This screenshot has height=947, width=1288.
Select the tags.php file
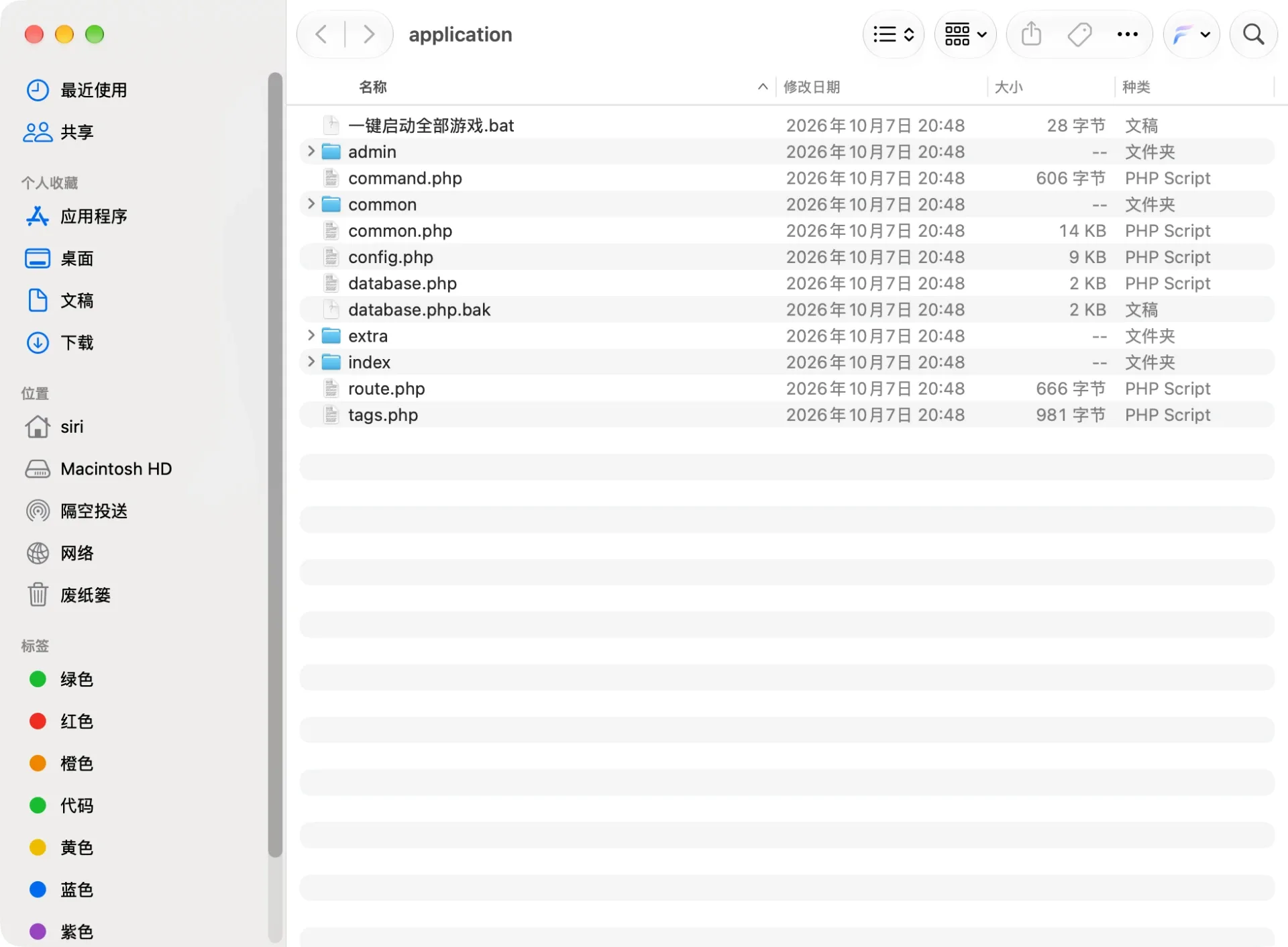(787, 415)
